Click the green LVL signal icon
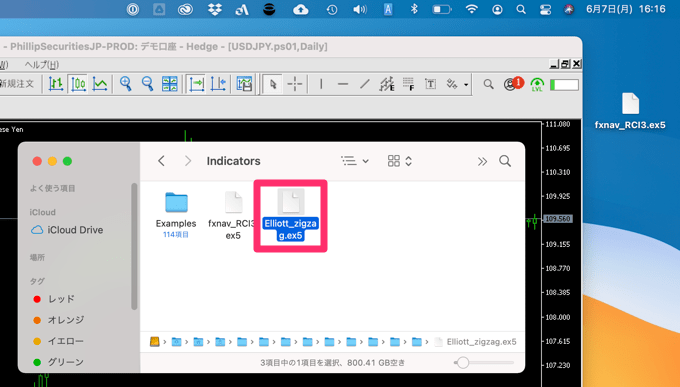The image size is (680, 387). (537, 84)
